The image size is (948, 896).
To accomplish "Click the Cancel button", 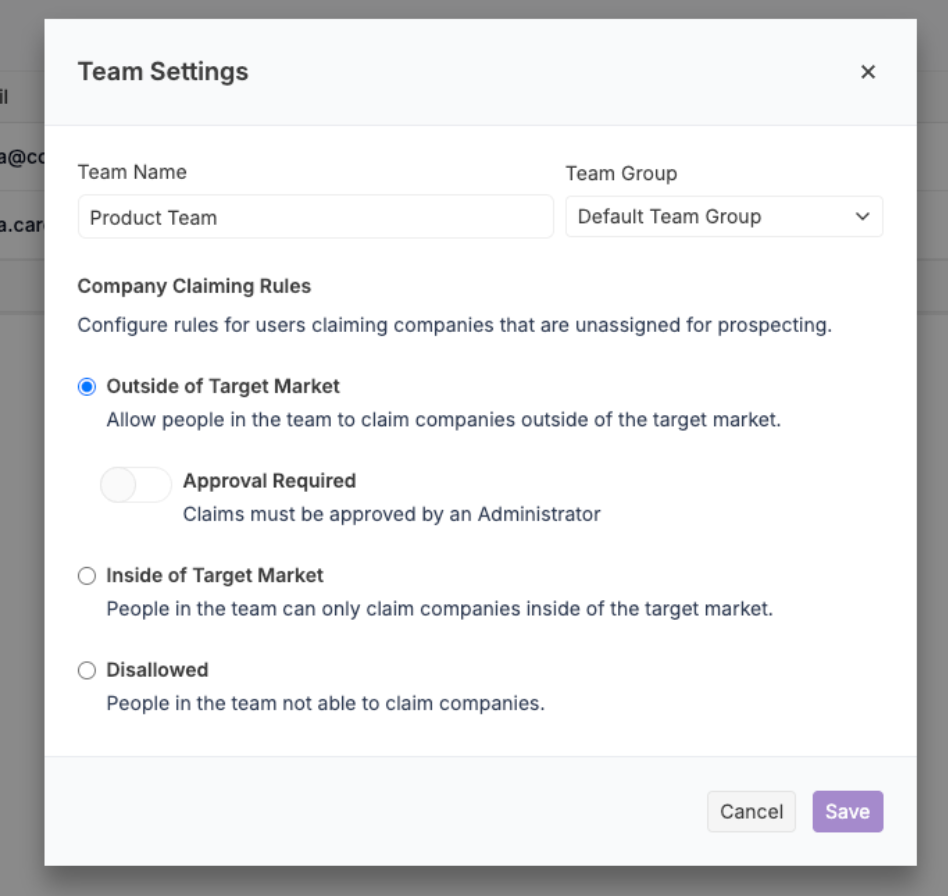I will pos(752,811).
